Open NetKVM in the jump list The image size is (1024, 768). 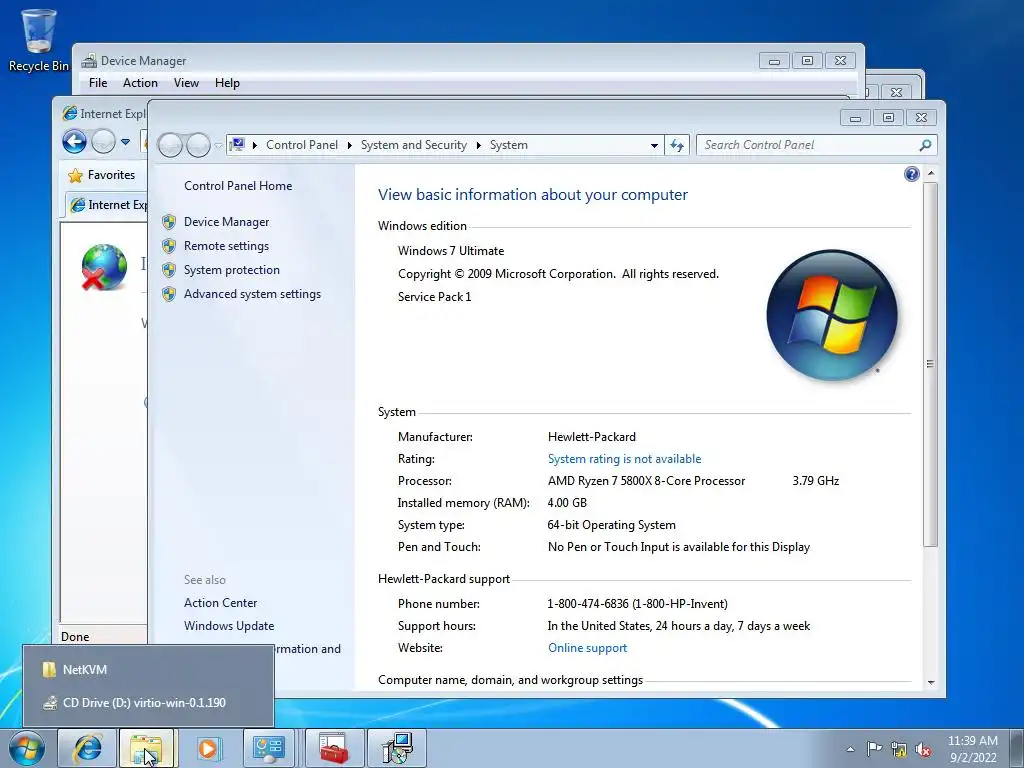(148, 669)
